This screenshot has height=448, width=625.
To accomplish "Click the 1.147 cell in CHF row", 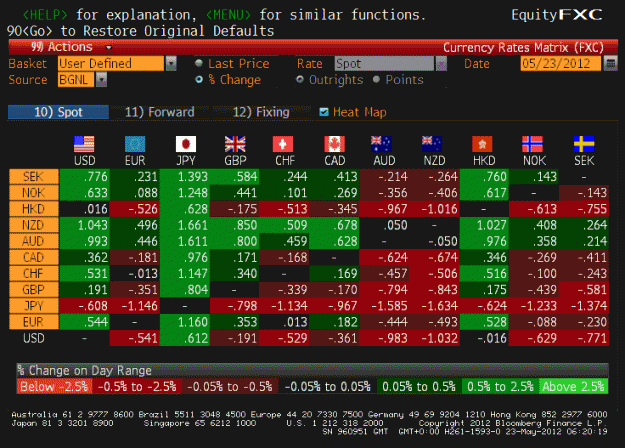I will (x=185, y=273).
